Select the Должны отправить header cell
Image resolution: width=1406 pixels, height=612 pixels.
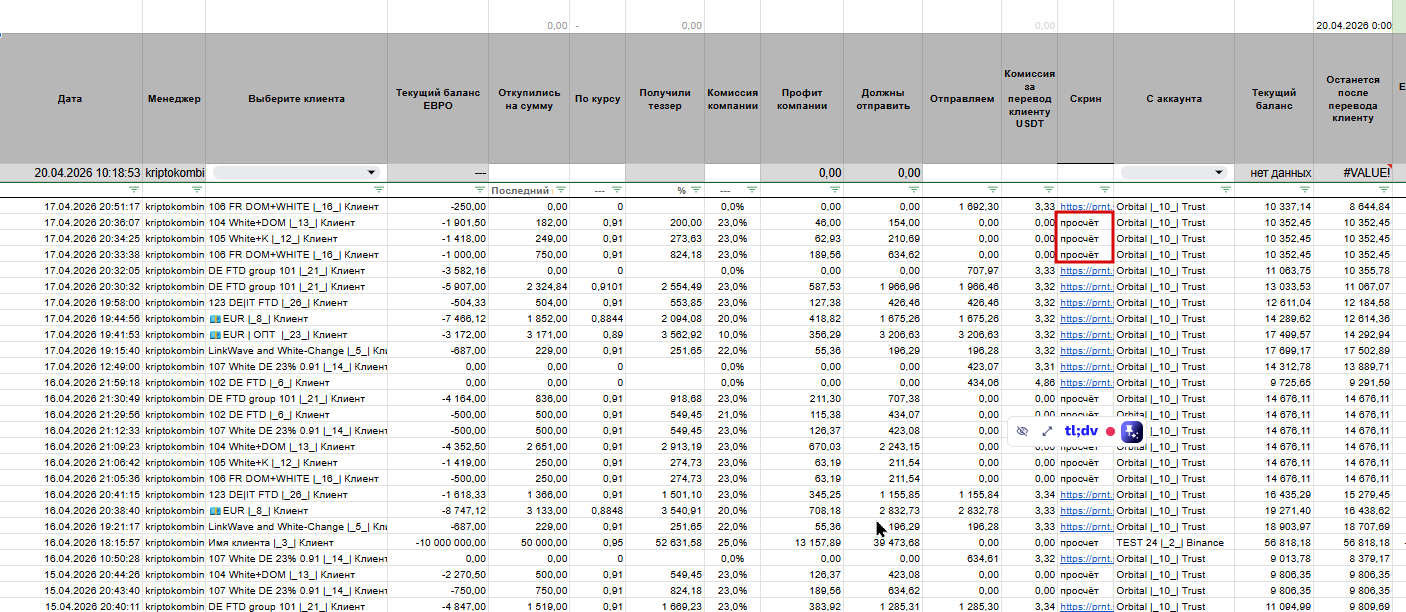[883, 99]
